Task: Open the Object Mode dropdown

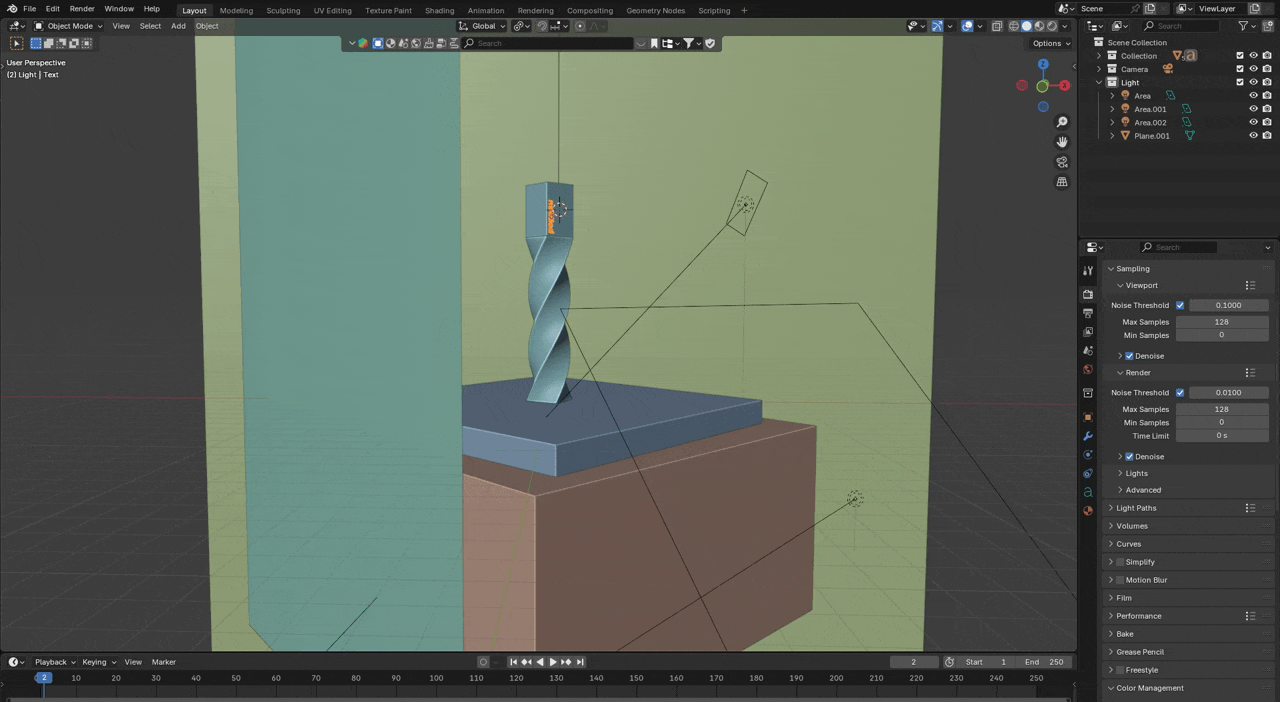Action: [69, 26]
